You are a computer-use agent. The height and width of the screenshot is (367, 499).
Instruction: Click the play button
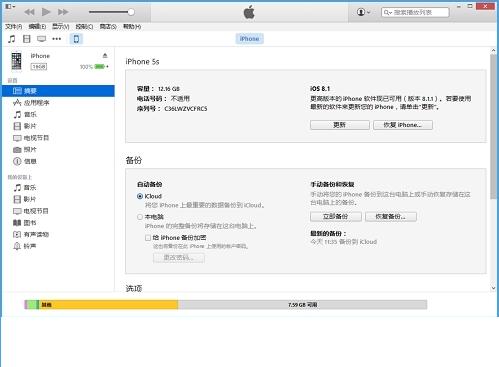tap(46, 12)
